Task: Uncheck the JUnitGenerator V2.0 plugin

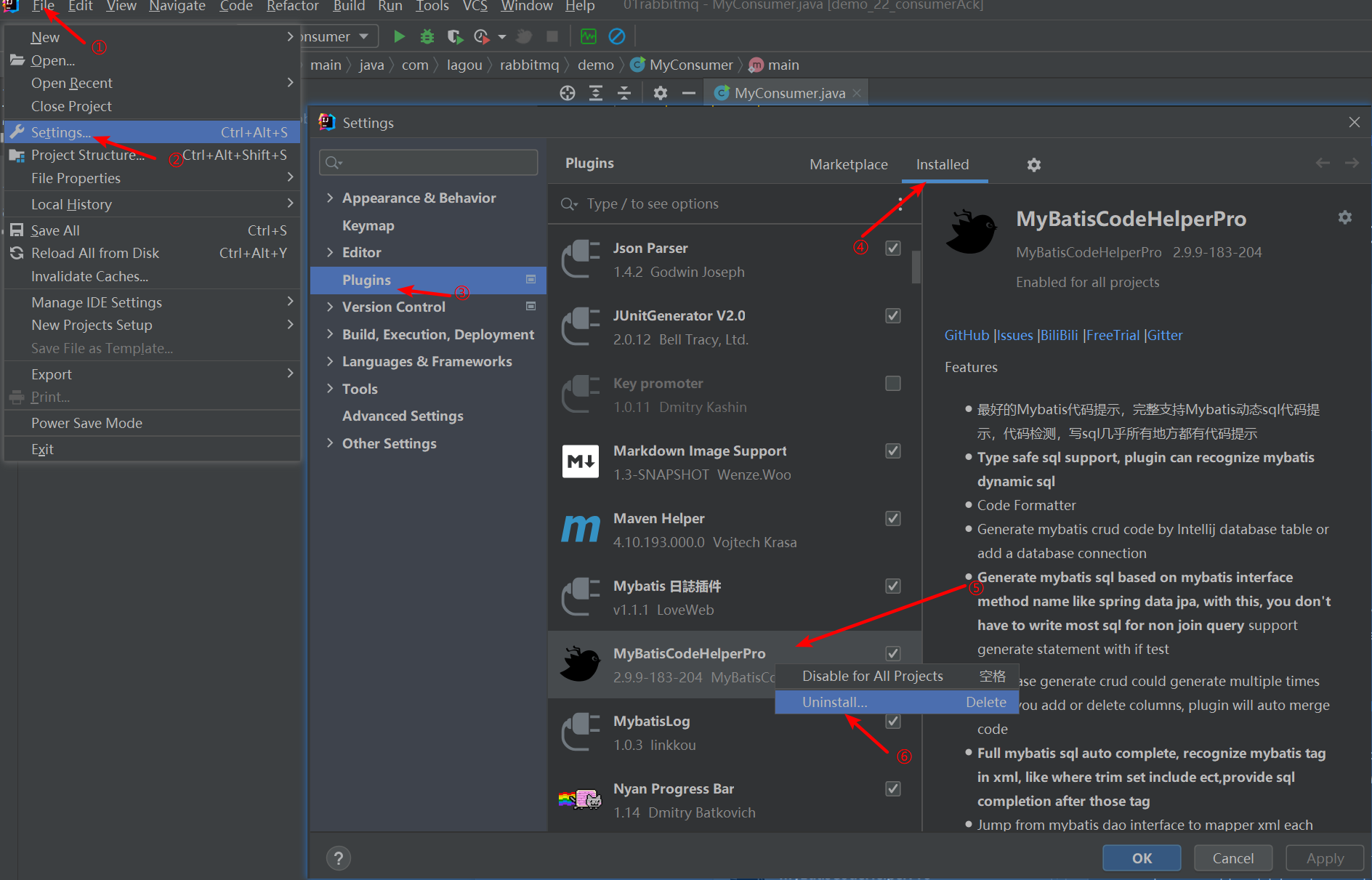Action: point(893,315)
